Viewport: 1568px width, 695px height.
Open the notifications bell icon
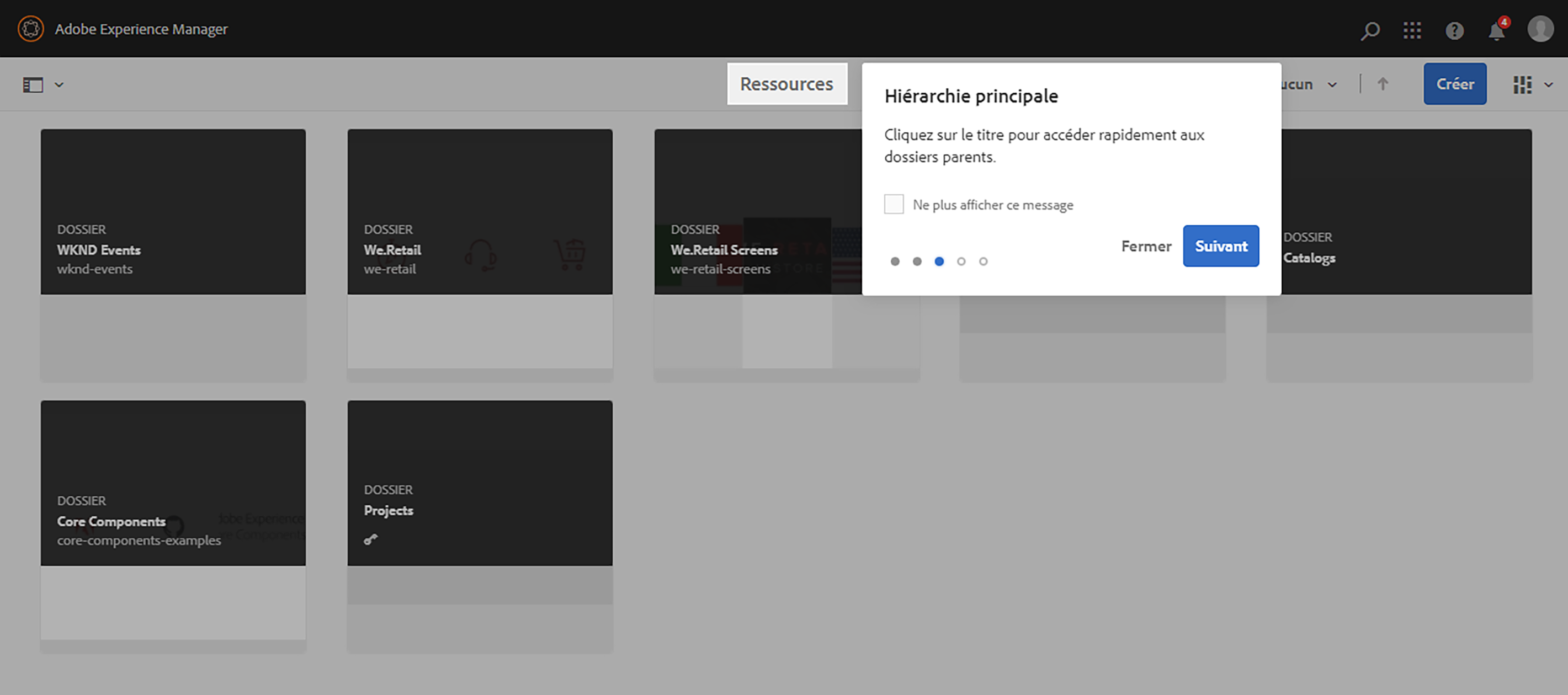(1496, 30)
